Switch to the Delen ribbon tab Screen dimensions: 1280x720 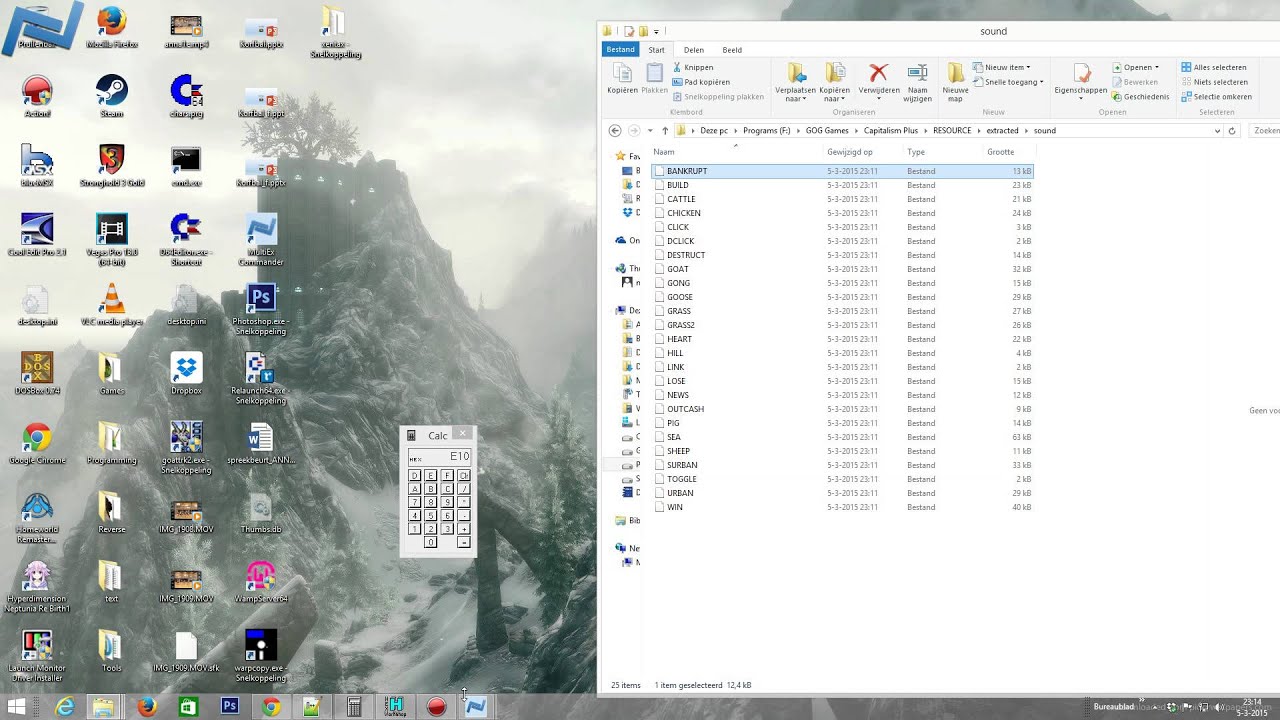pos(693,50)
